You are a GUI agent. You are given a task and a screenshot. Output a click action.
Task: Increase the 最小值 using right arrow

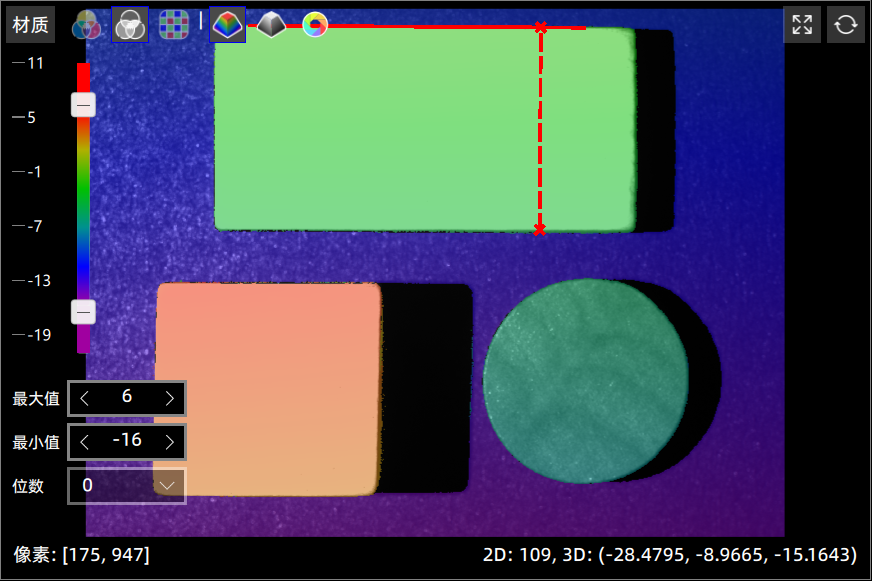(x=169, y=441)
